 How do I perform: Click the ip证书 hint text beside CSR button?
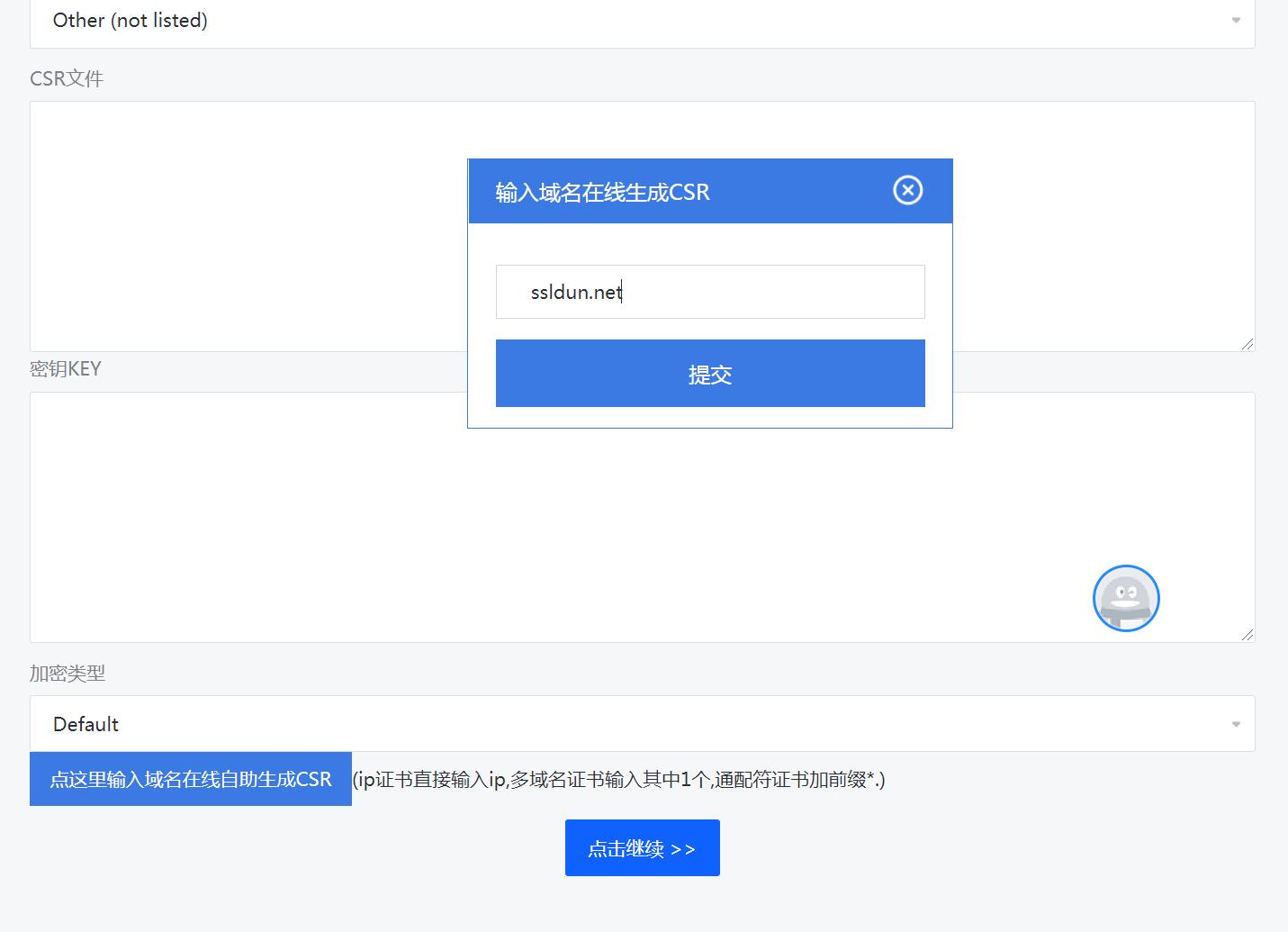click(619, 780)
